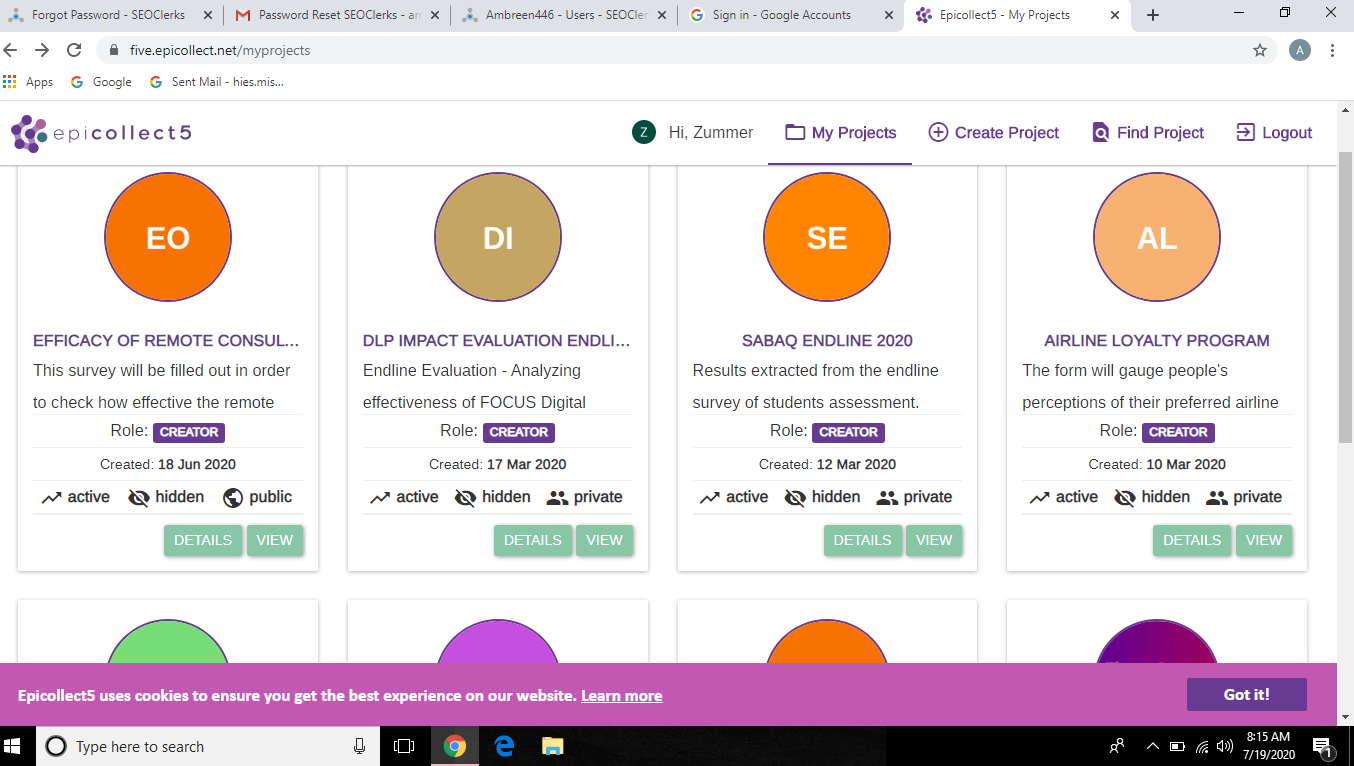Click the Logout arrow icon
The height and width of the screenshot is (766, 1354).
(x=1245, y=133)
